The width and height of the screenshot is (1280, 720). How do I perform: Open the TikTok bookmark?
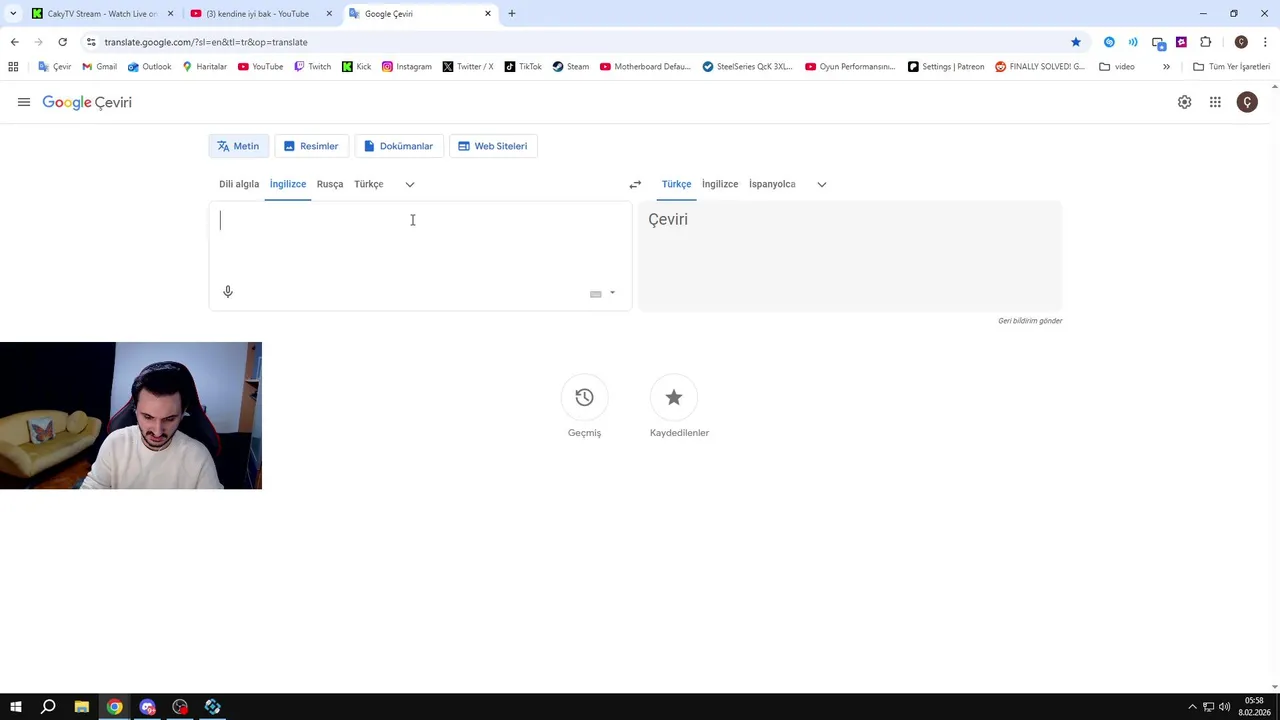click(x=523, y=67)
